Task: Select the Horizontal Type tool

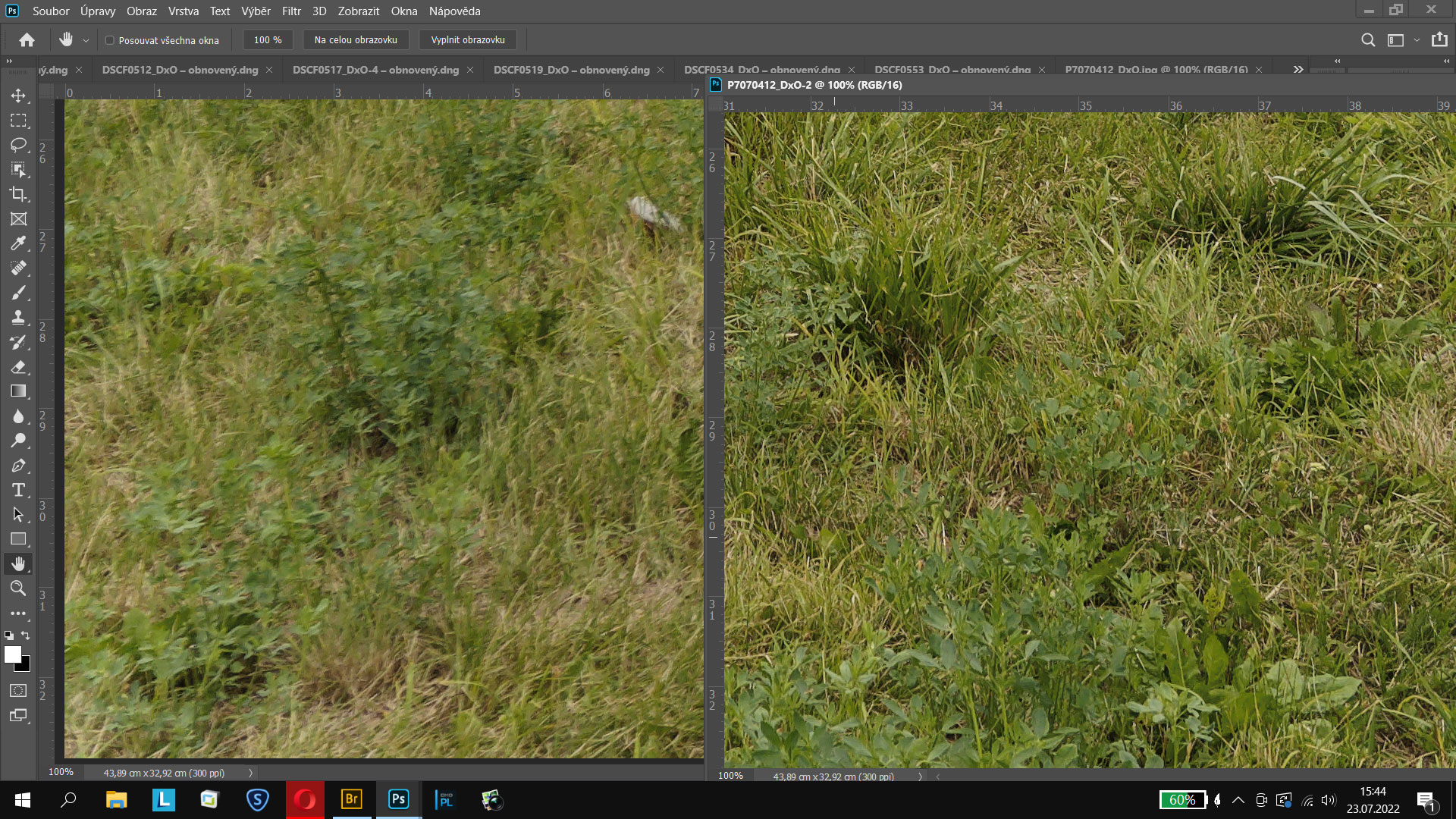Action: [18, 490]
